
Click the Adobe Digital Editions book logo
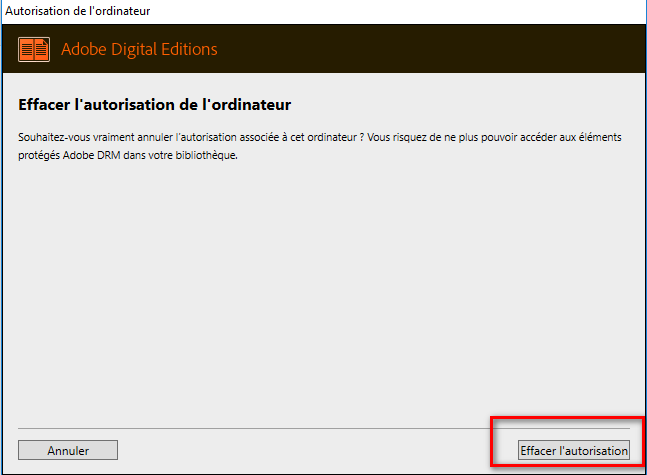tap(34, 49)
